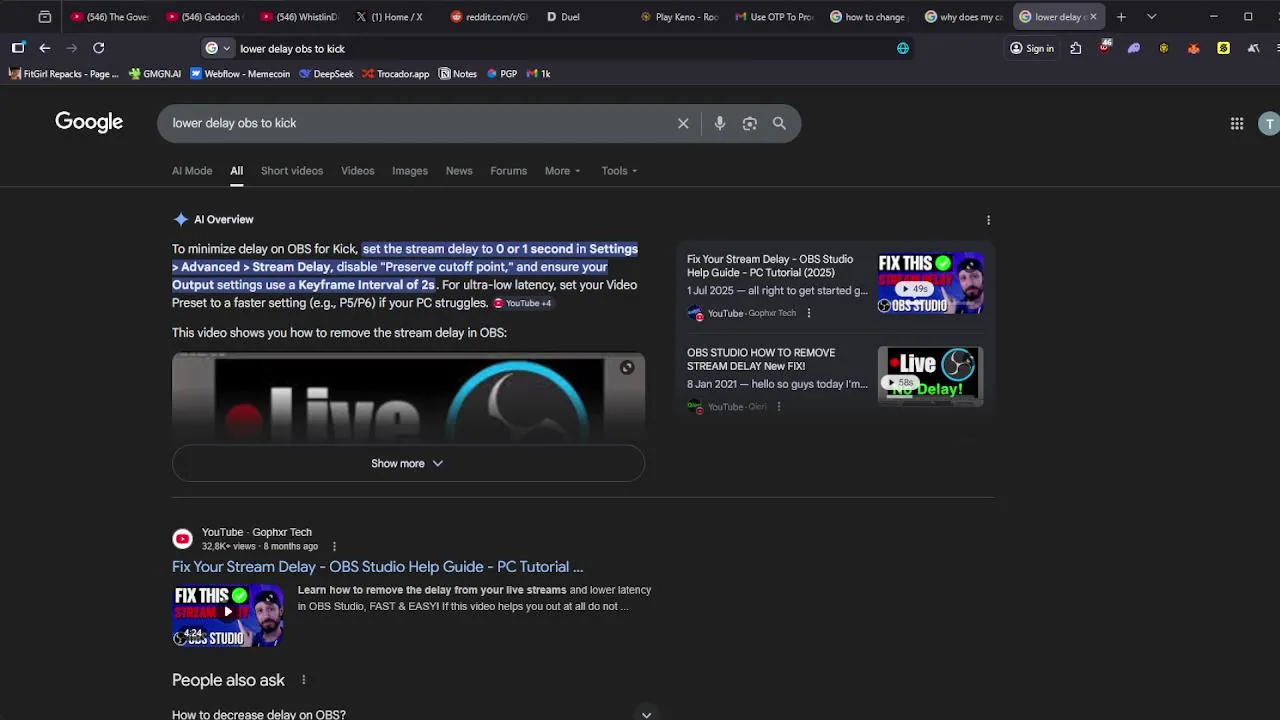Open the Google apps grid
The width and height of the screenshot is (1280, 720).
click(1237, 123)
